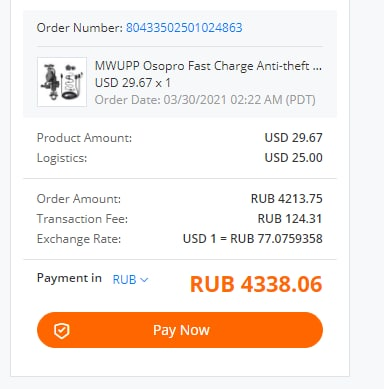Click the Exchange Rate label
The width and height of the screenshot is (384, 389).
[x=79, y=239]
